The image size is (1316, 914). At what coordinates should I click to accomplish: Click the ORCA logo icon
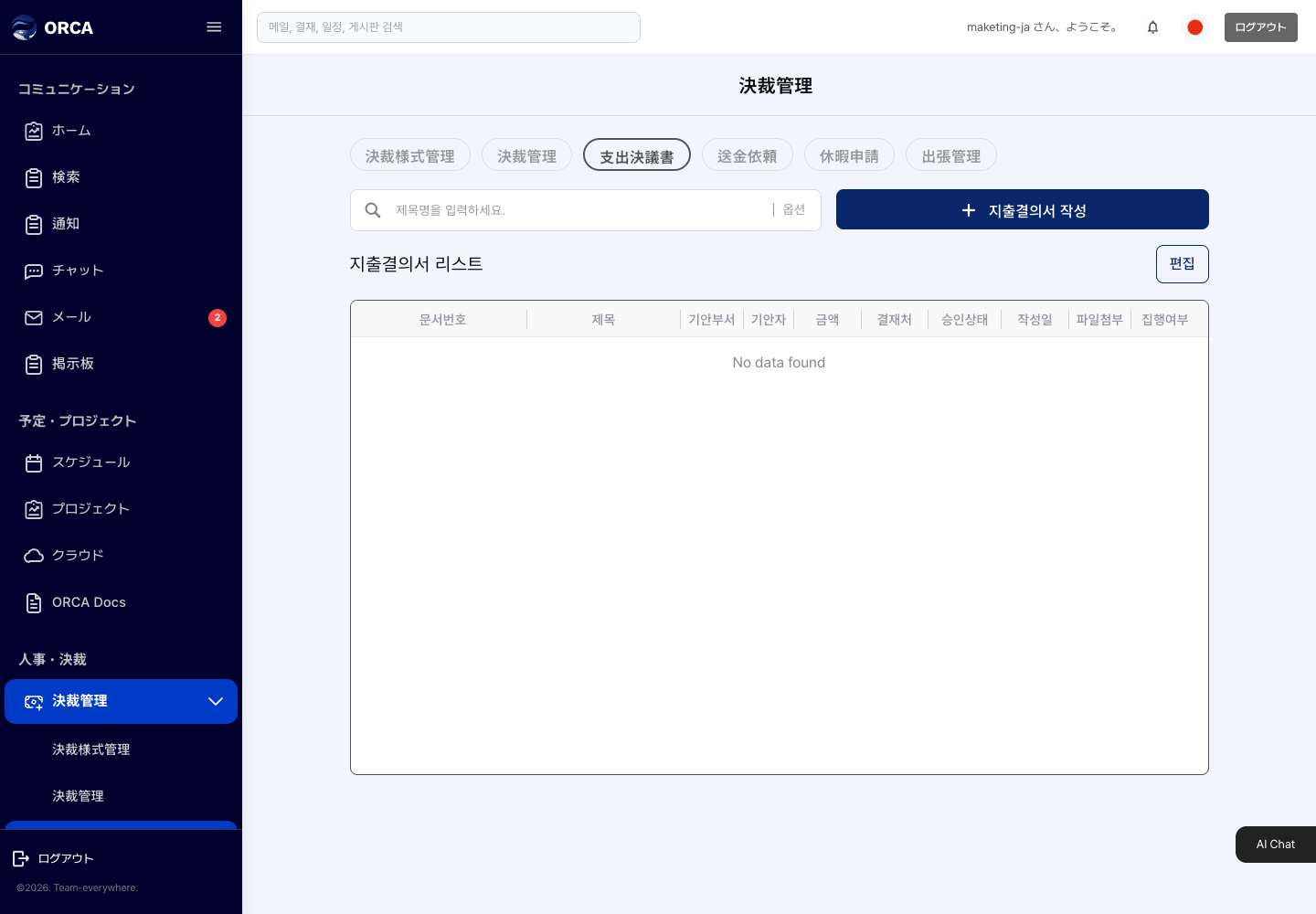point(24,27)
